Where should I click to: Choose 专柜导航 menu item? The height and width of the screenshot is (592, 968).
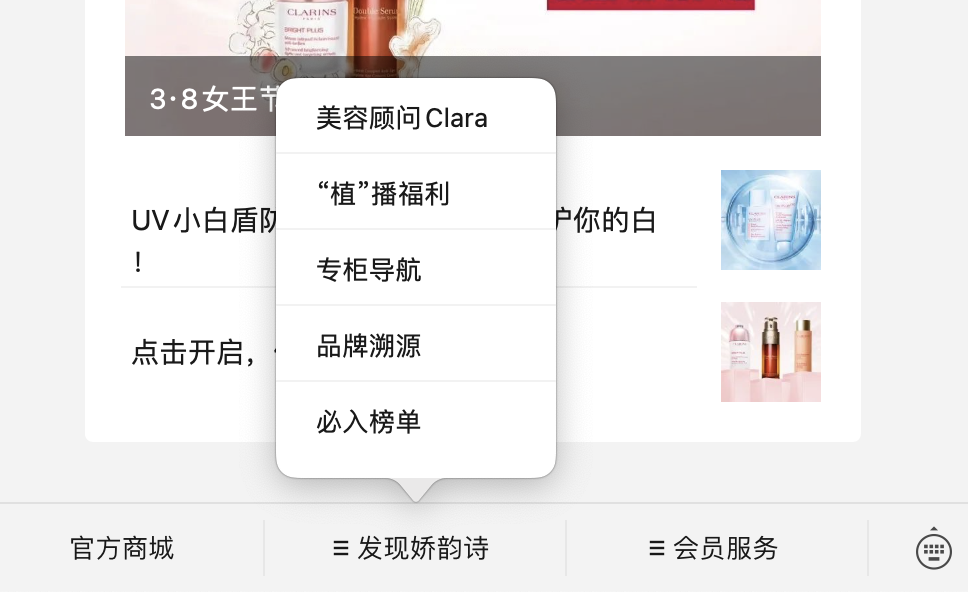pos(416,268)
